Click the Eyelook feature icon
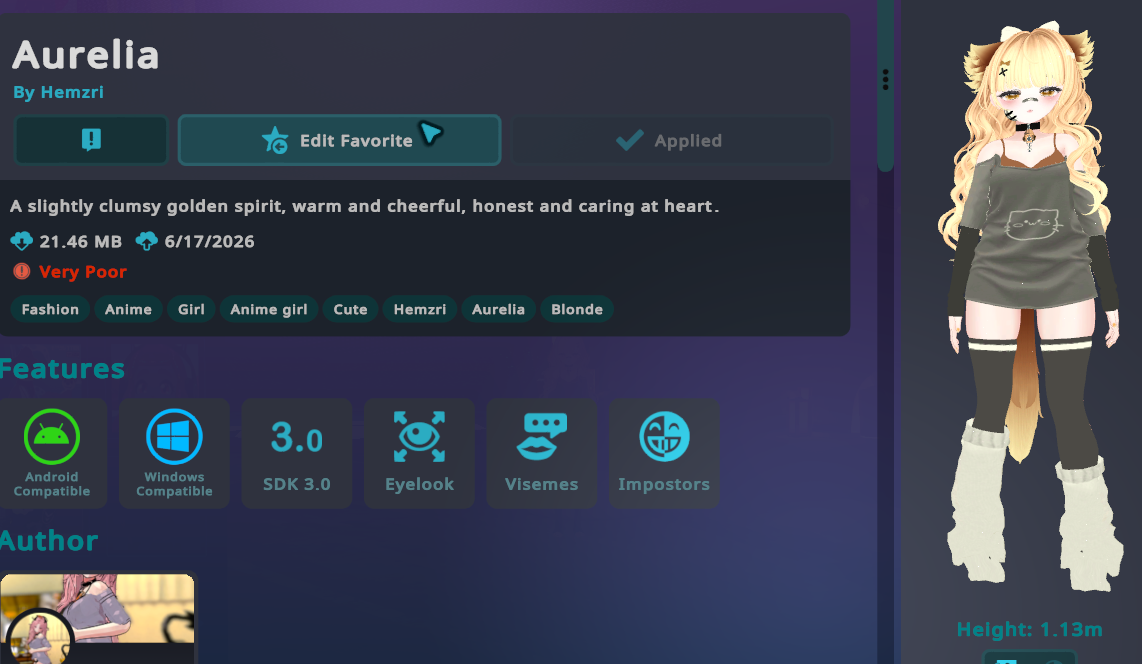The height and width of the screenshot is (664, 1142). click(x=419, y=453)
